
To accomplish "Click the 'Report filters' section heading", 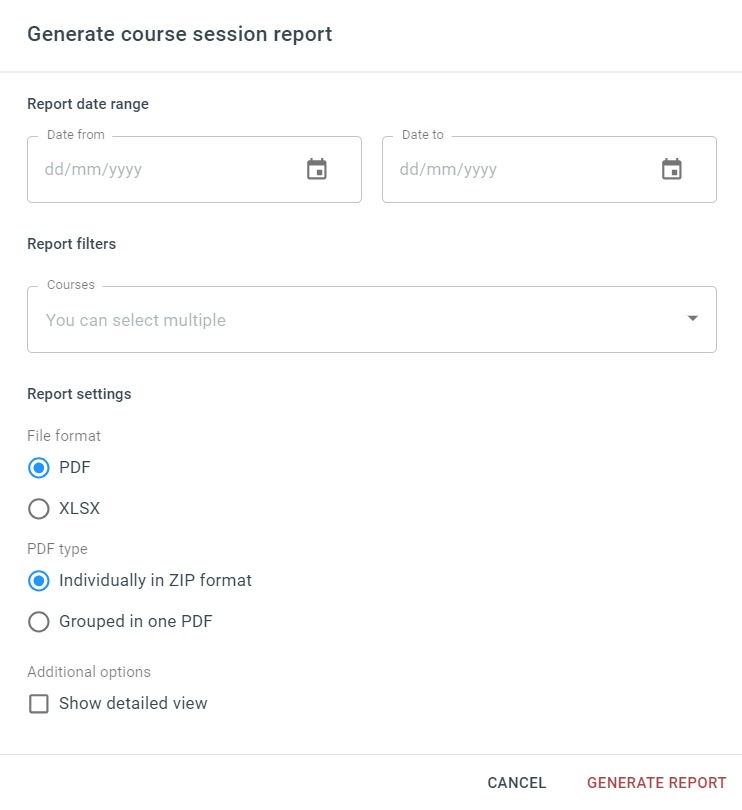I will (x=72, y=244).
